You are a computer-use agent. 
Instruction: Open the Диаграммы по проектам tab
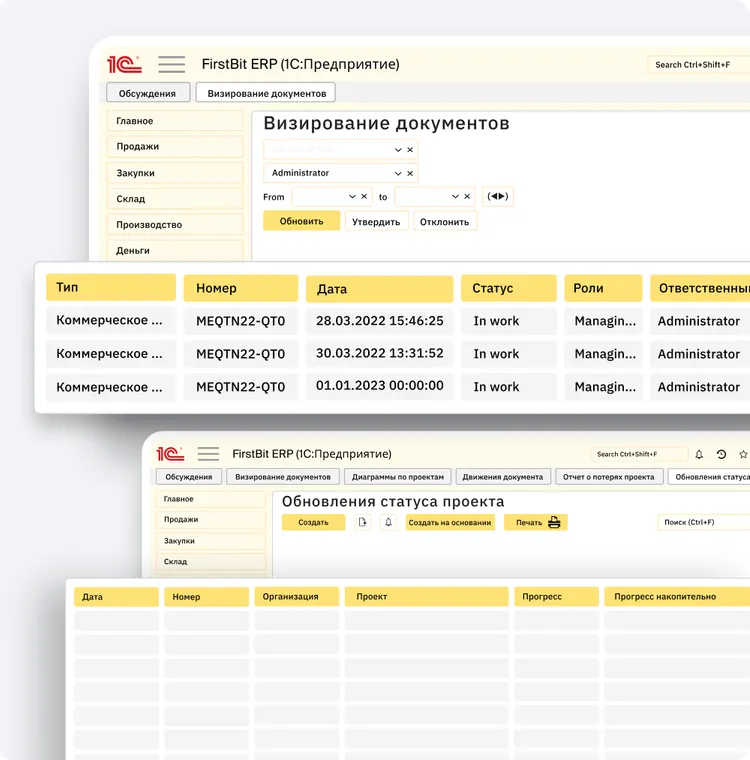tap(397, 477)
